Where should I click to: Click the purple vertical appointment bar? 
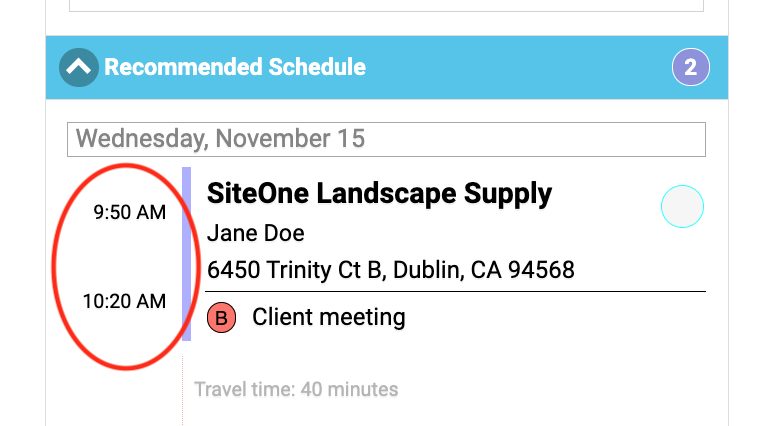[x=187, y=254]
